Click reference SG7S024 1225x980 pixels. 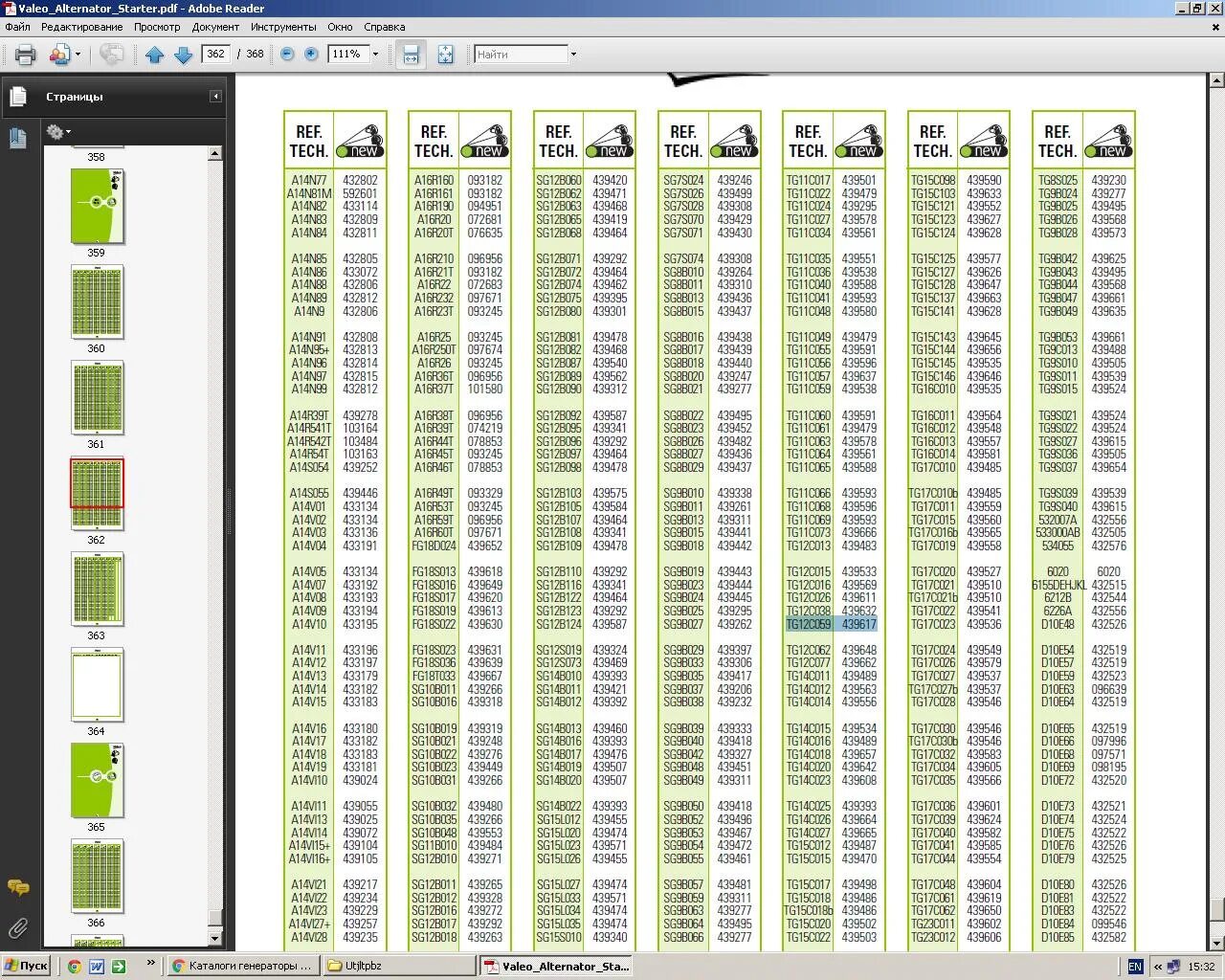(683, 180)
